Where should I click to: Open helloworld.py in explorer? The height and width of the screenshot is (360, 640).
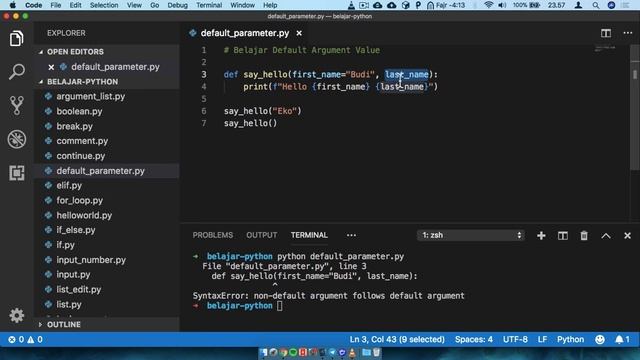pos(84,216)
